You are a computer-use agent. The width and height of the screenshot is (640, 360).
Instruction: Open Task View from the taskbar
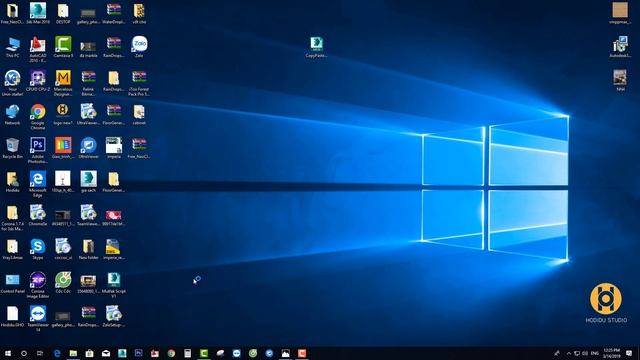coord(40,353)
